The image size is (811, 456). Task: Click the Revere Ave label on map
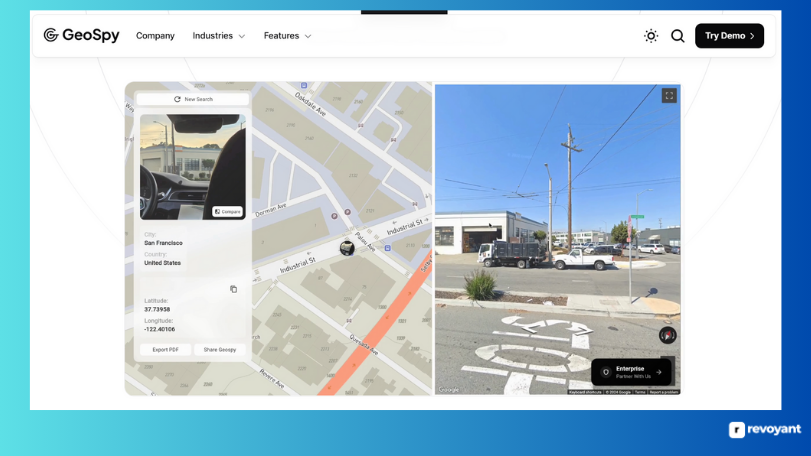(x=272, y=378)
